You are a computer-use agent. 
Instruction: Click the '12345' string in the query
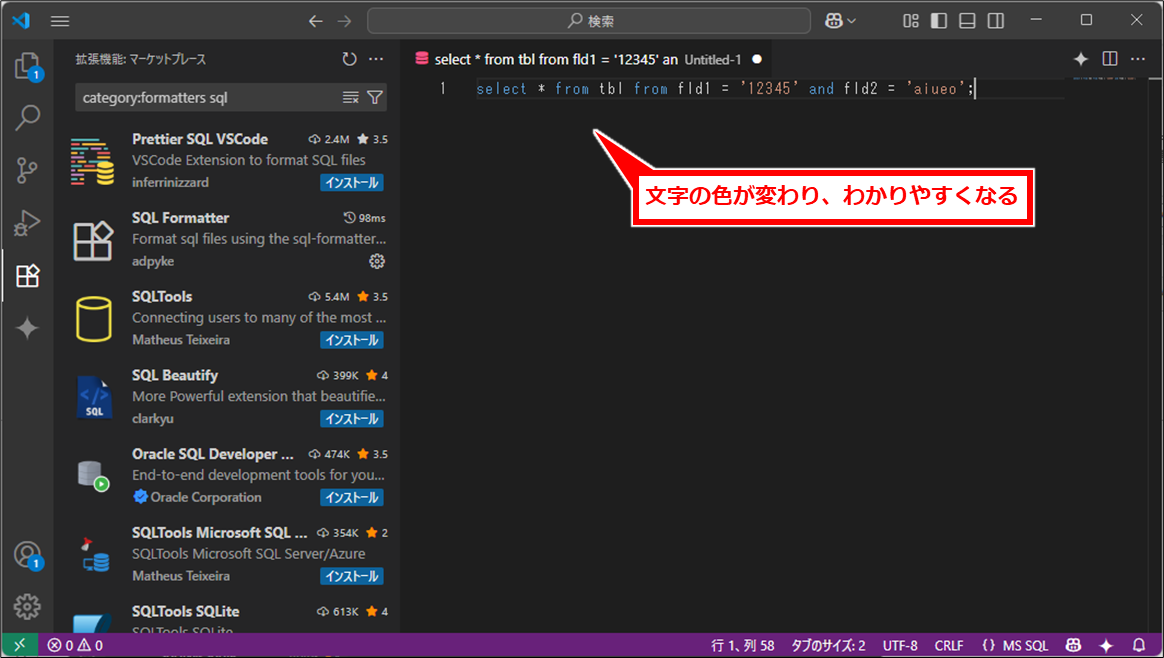769,88
